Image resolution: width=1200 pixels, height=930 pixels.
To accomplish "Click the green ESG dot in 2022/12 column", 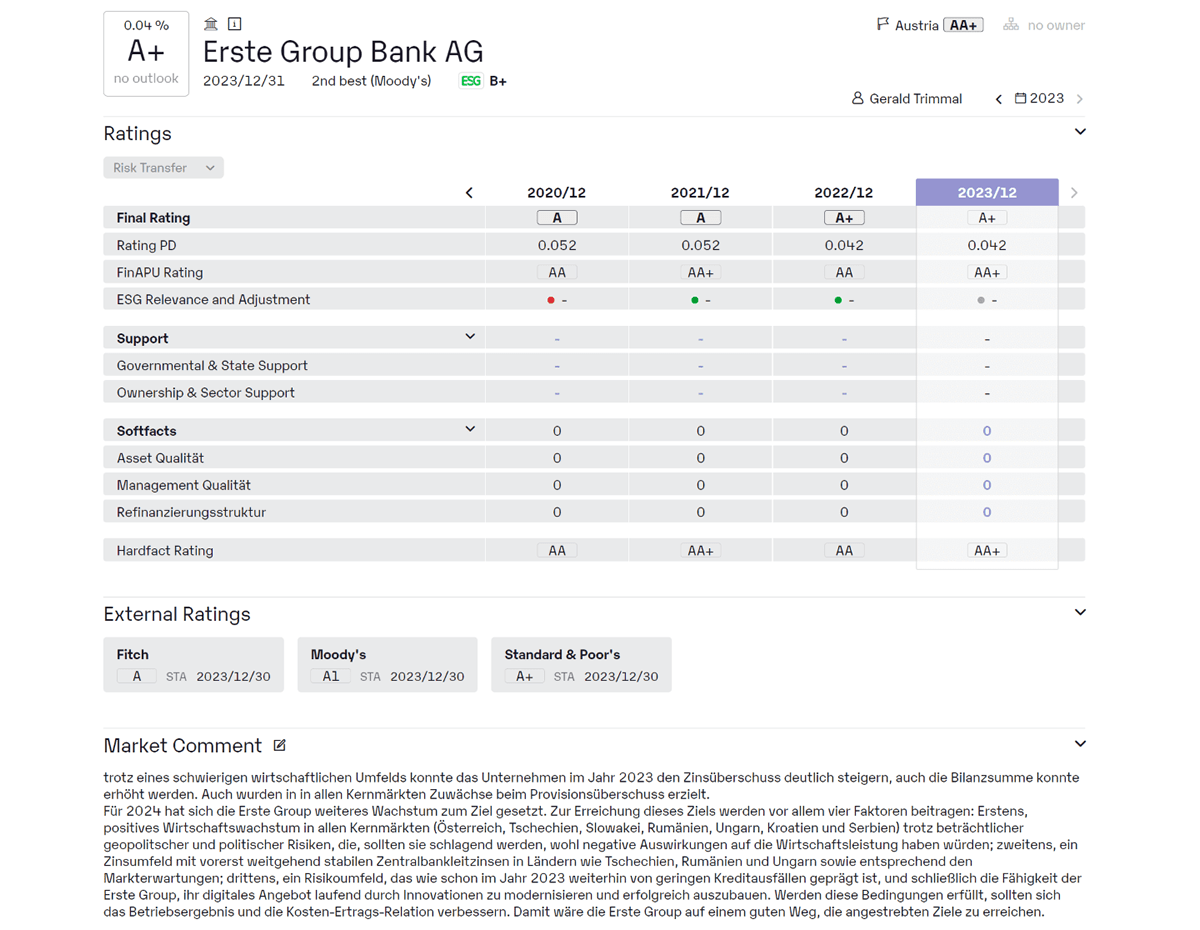I will (838, 300).
